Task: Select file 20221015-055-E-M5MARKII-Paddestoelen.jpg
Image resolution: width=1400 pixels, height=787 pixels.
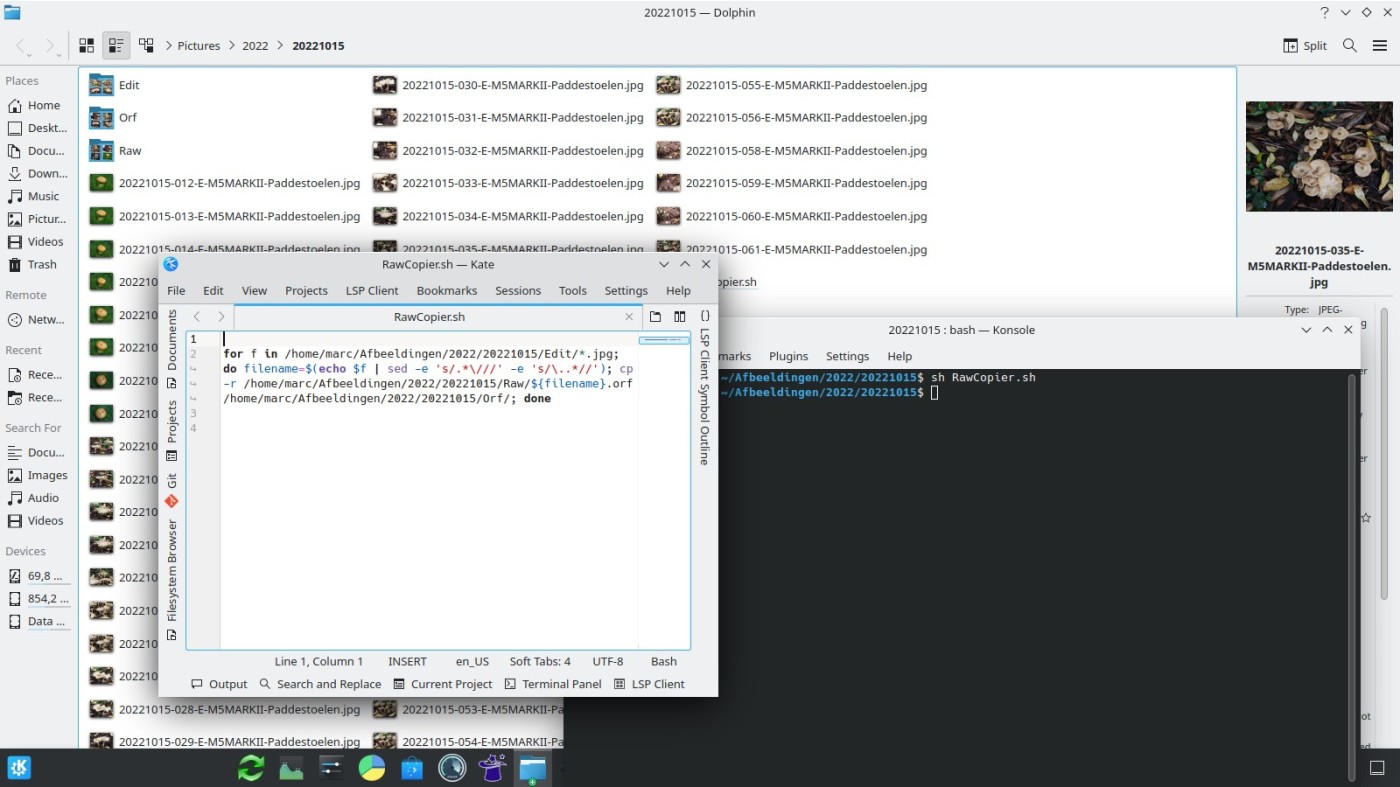Action: pyautogui.click(x=792, y=85)
